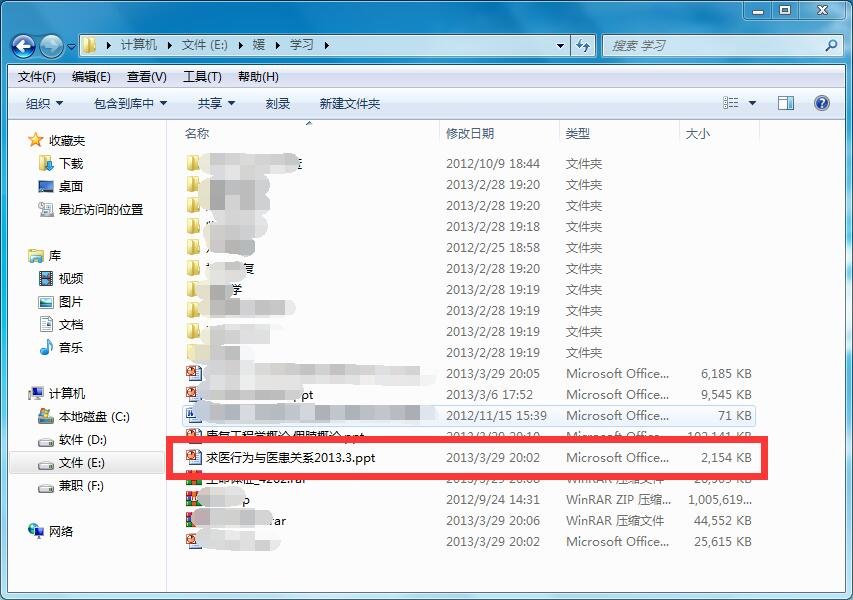Image resolution: width=853 pixels, height=600 pixels.
Task: Expand the 包含到库中 dropdown
Action: [x=130, y=103]
